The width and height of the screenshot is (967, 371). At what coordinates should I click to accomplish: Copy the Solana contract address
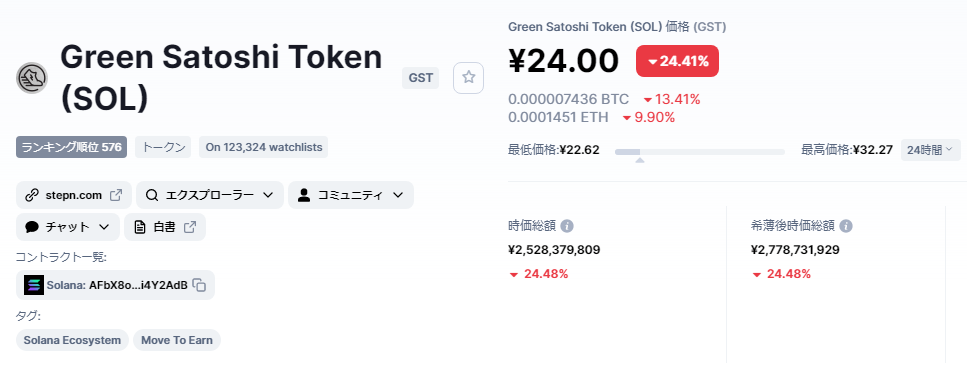point(199,285)
